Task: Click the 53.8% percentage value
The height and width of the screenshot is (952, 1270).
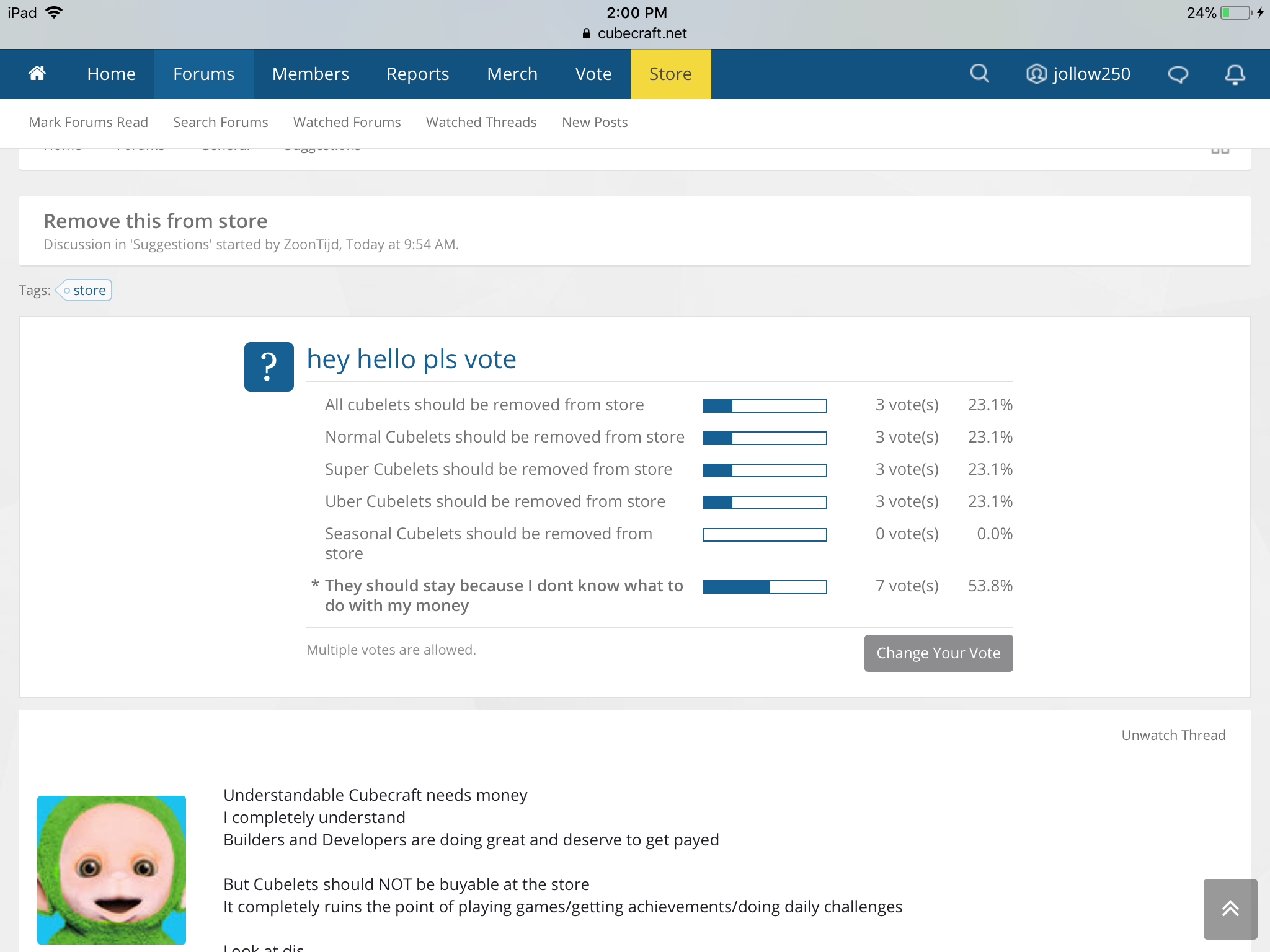Action: [990, 586]
